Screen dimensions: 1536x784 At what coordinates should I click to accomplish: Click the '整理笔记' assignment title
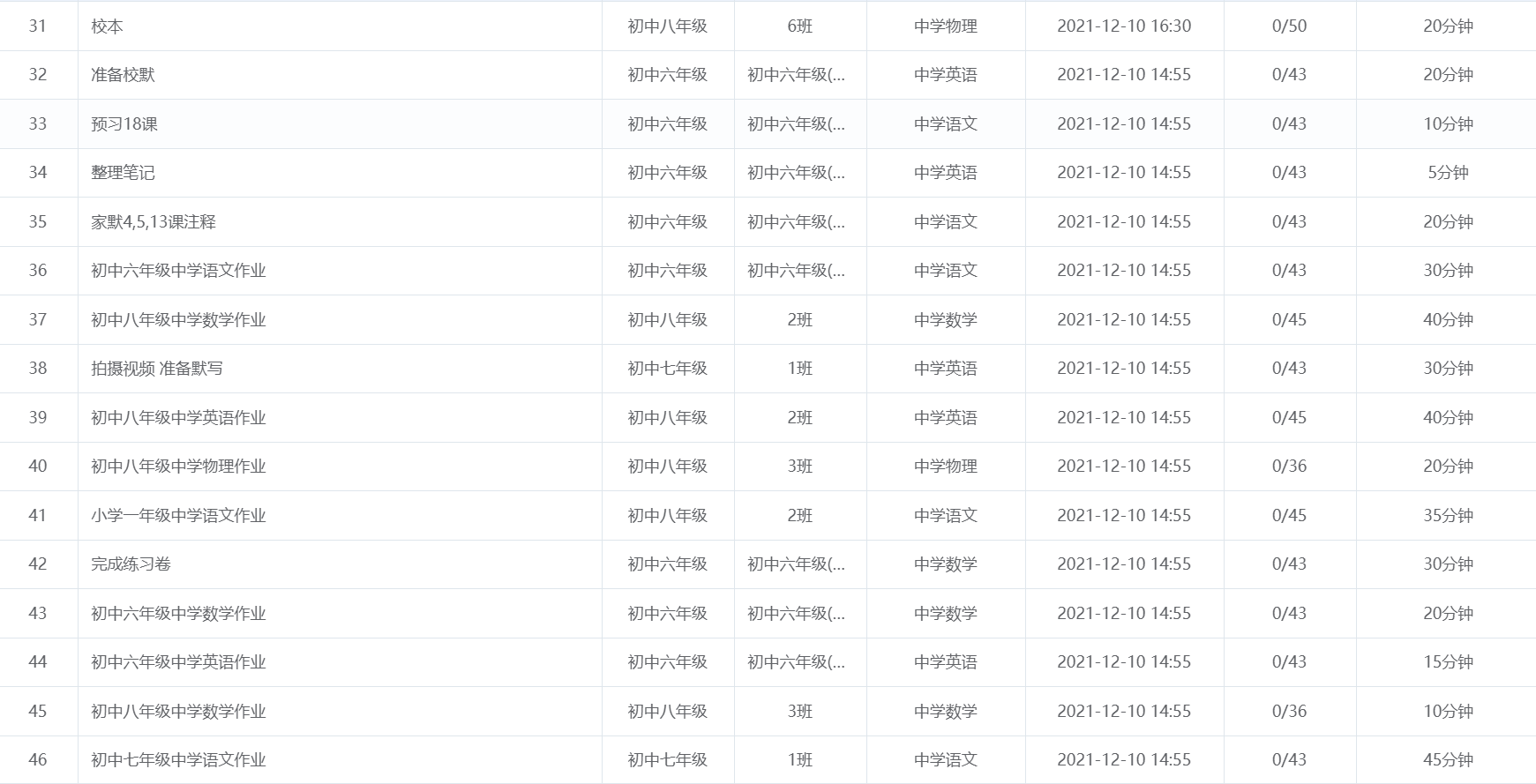click(x=123, y=173)
